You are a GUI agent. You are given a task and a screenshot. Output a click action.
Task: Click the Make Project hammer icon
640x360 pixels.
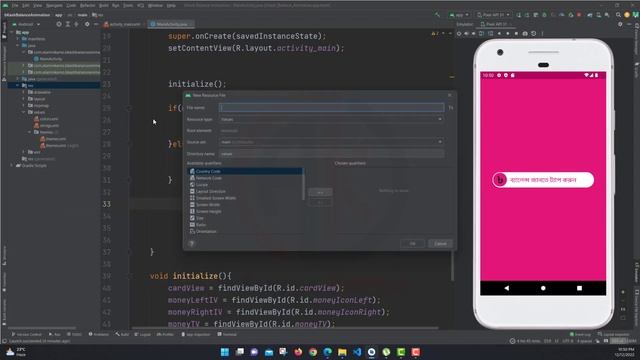[438, 15]
